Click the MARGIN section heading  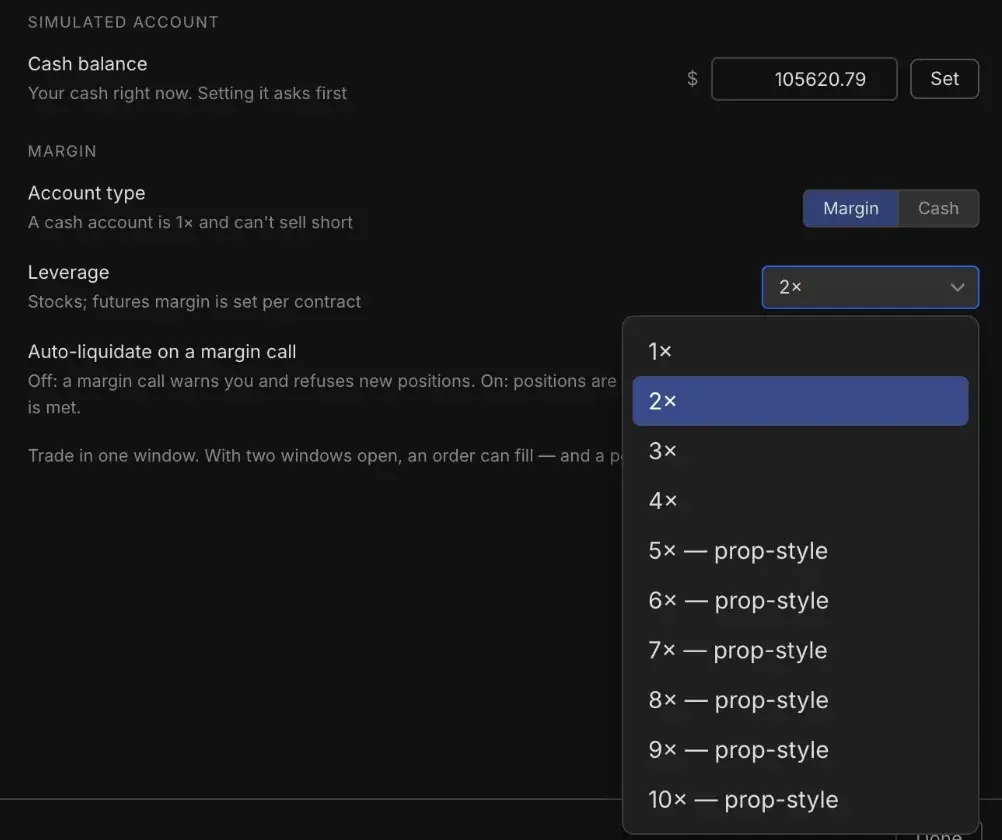tap(62, 152)
